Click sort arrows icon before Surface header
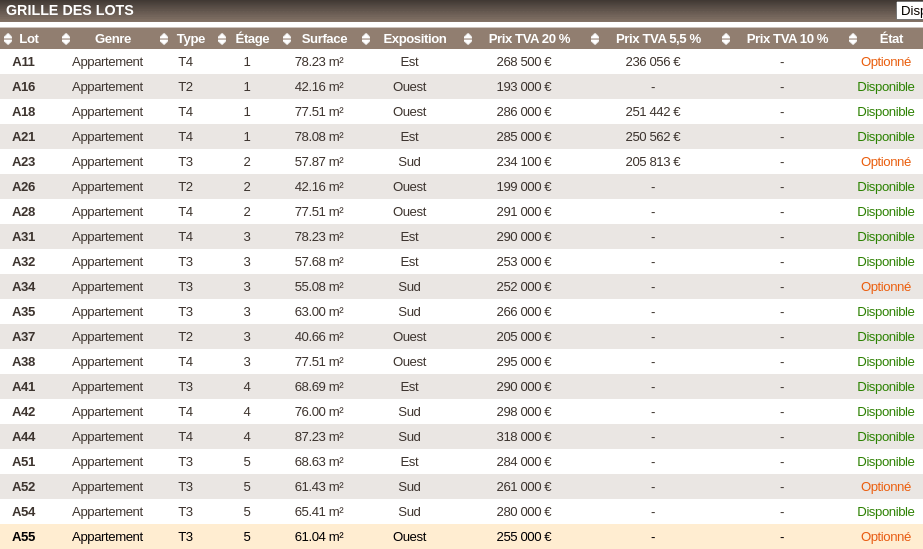Image resolution: width=923 pixels, height=549 pixels. tap(287, 39)
